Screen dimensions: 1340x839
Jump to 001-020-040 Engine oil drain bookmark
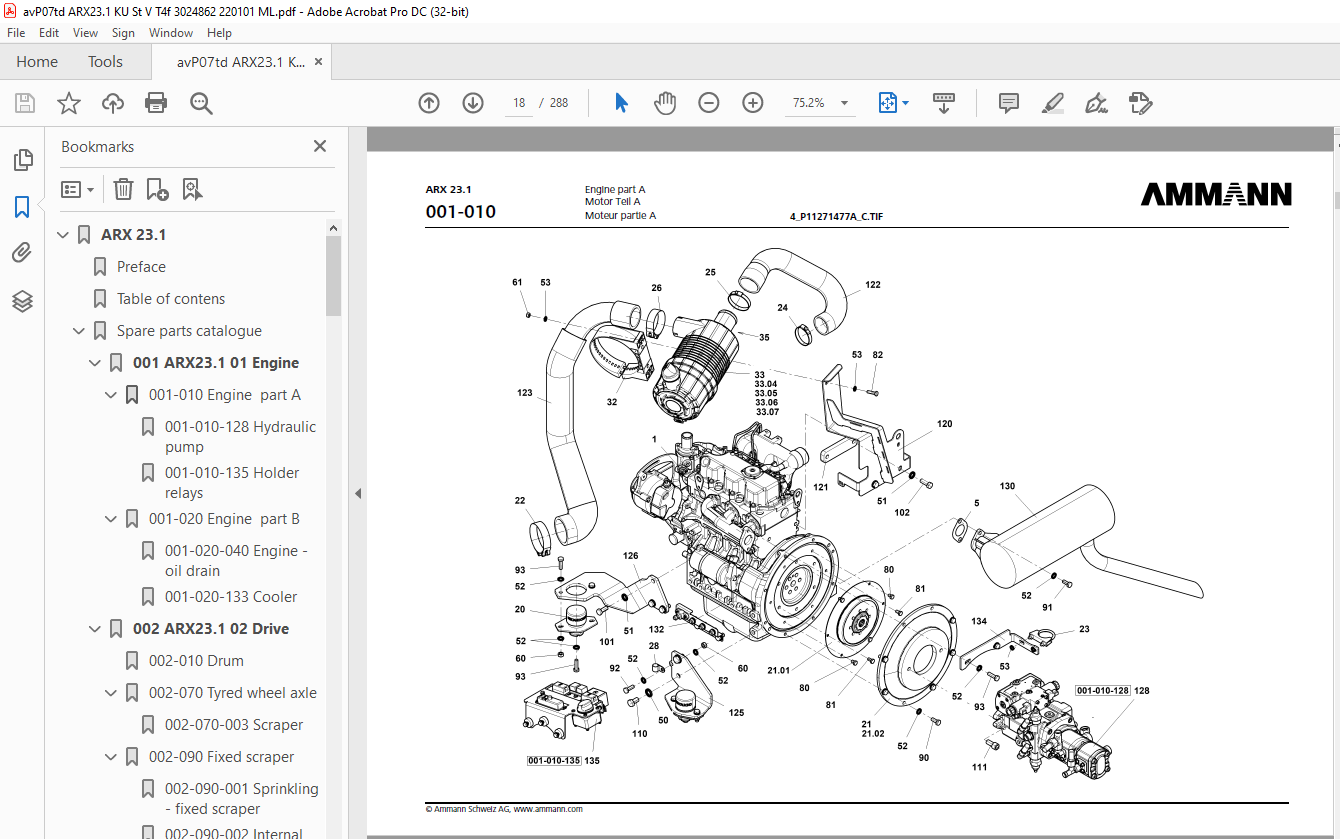[236, 561]
